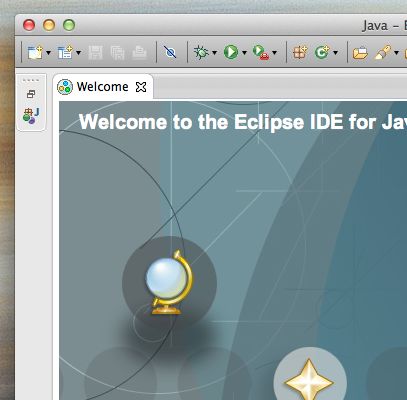Click the yellow minimize window button

coord(49,25)
